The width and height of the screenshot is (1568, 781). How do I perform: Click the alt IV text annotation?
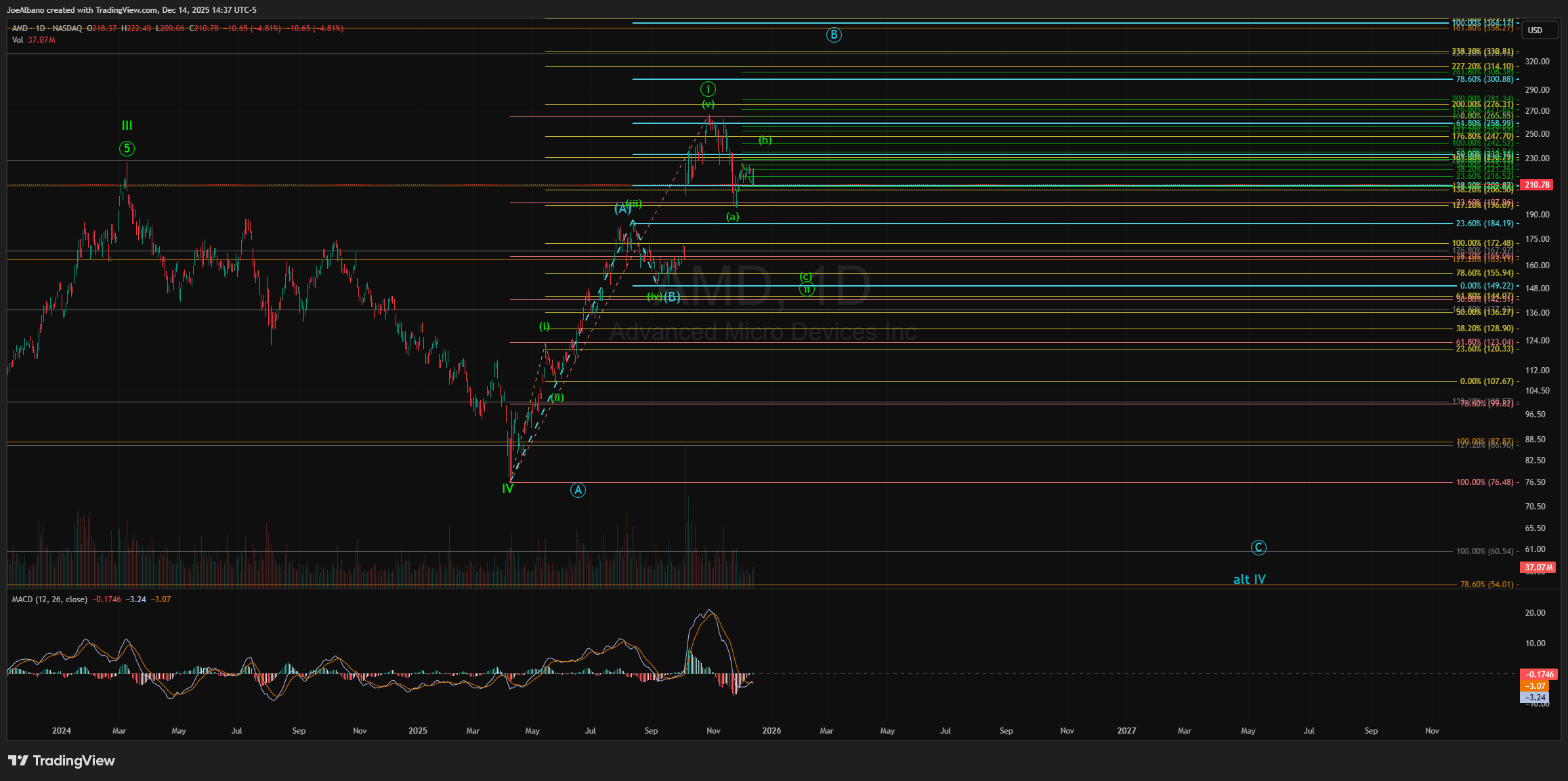1249,579
